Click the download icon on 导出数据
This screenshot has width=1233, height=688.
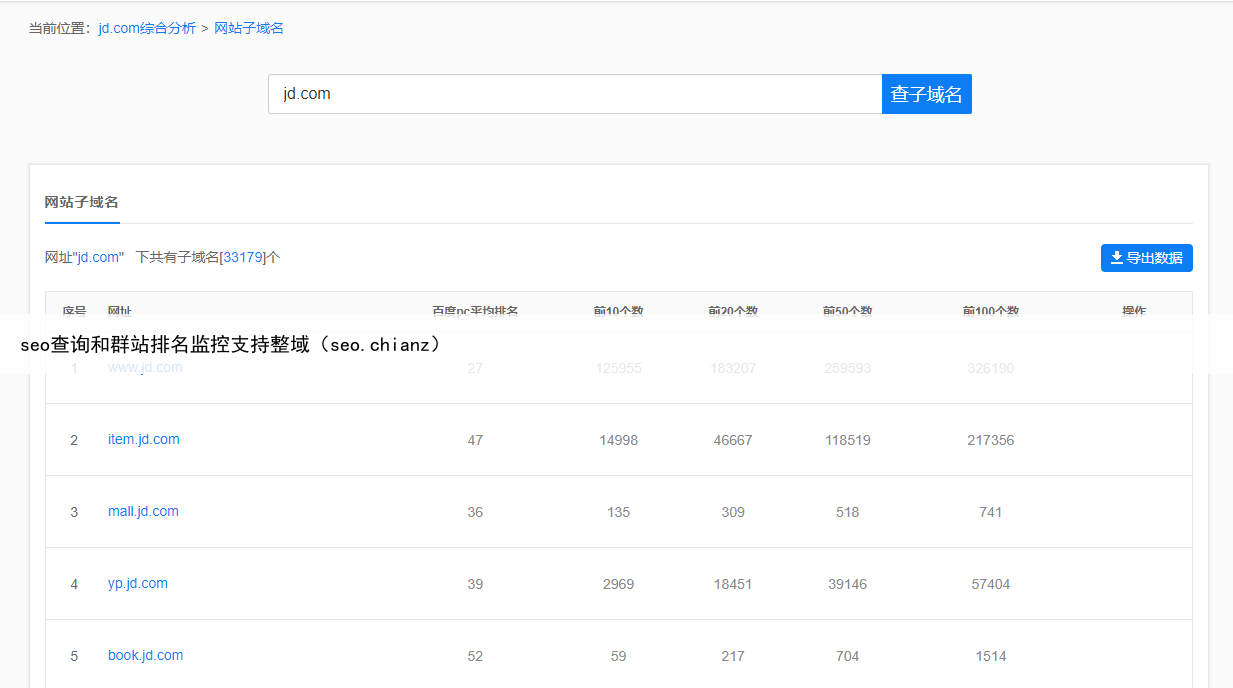click(1116, 258)
